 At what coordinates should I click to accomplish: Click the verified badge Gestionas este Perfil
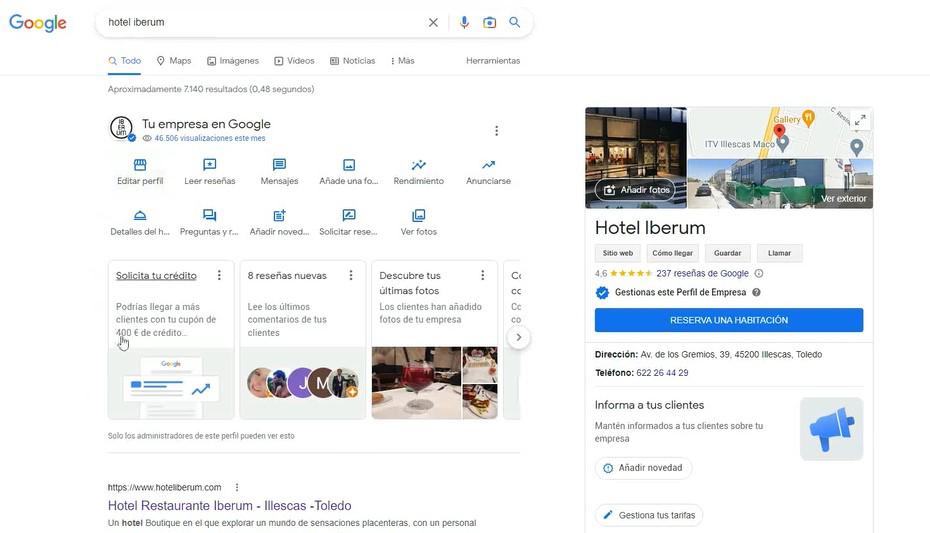pyautogui.click(x=602, y=292)
